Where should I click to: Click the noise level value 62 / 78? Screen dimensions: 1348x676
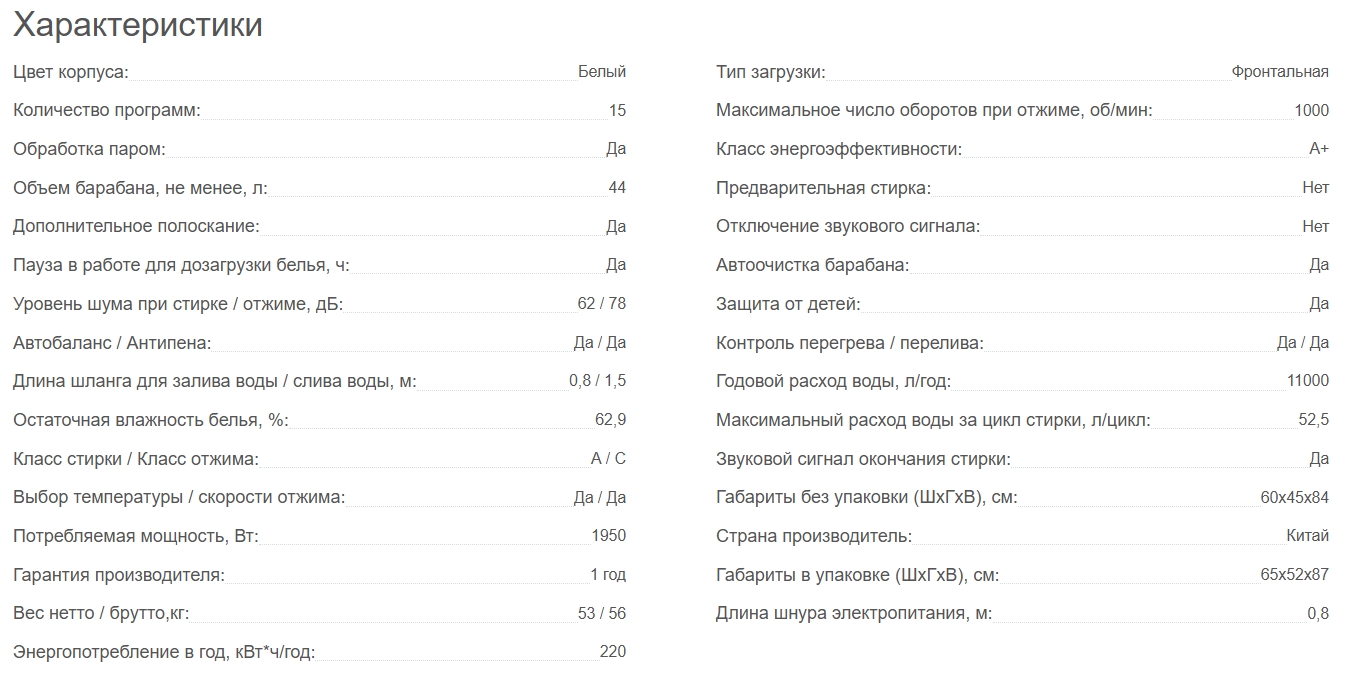coord(603,304)
